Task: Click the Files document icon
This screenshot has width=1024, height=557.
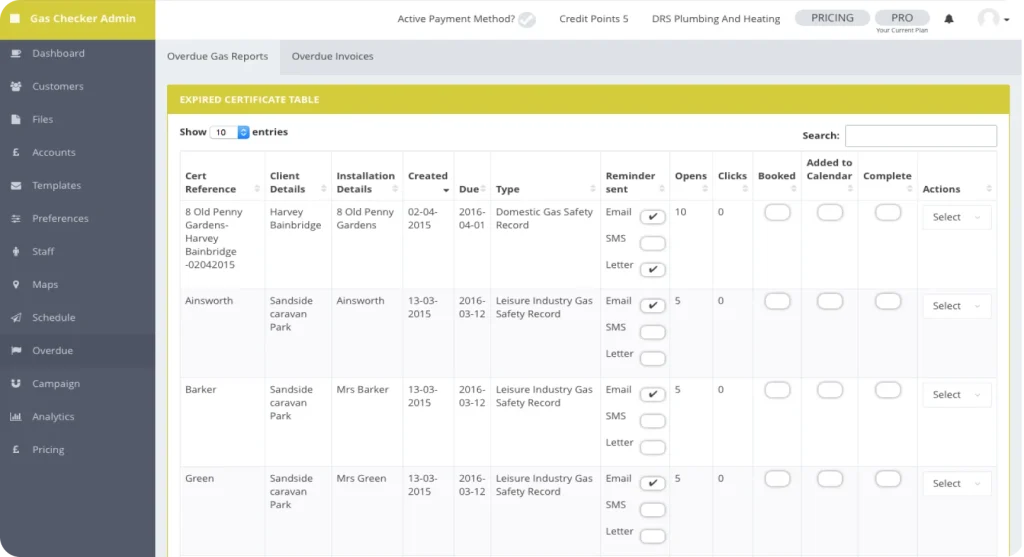Action: 16,120
